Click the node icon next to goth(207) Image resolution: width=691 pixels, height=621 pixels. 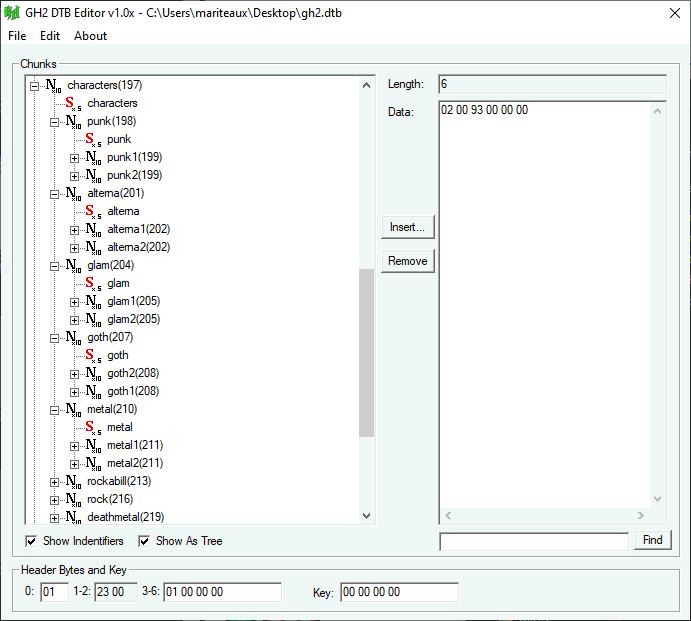click(x=74, y=338)
